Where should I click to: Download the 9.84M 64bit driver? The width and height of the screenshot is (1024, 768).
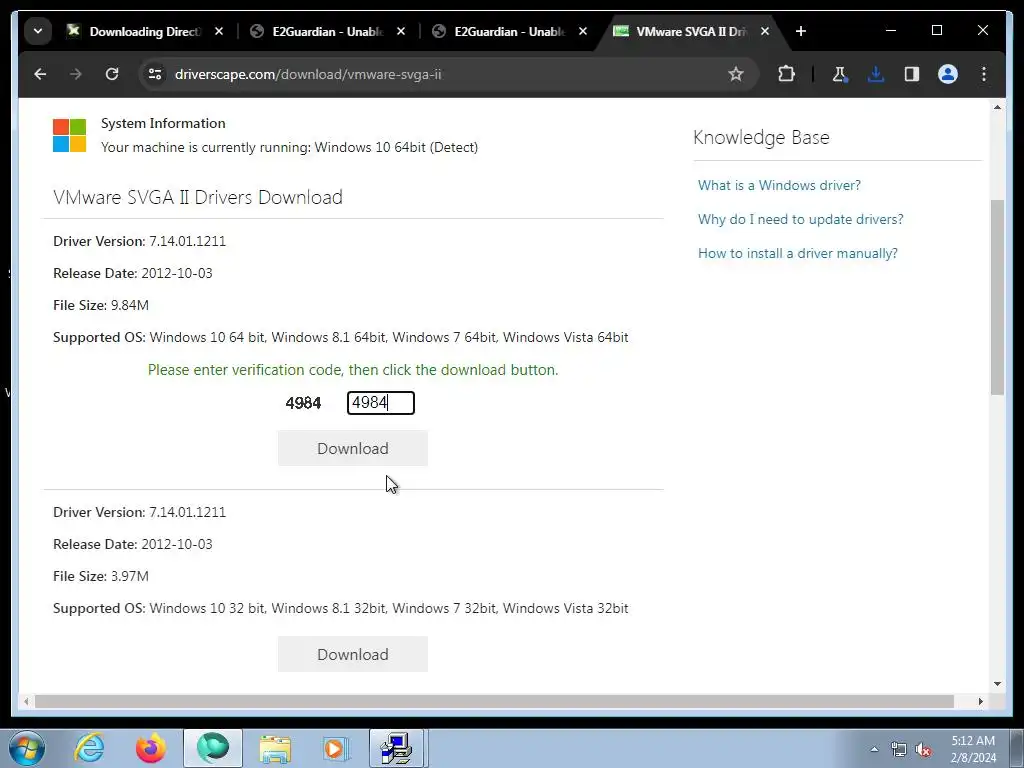pyautogui.click(x=353, y=448)
